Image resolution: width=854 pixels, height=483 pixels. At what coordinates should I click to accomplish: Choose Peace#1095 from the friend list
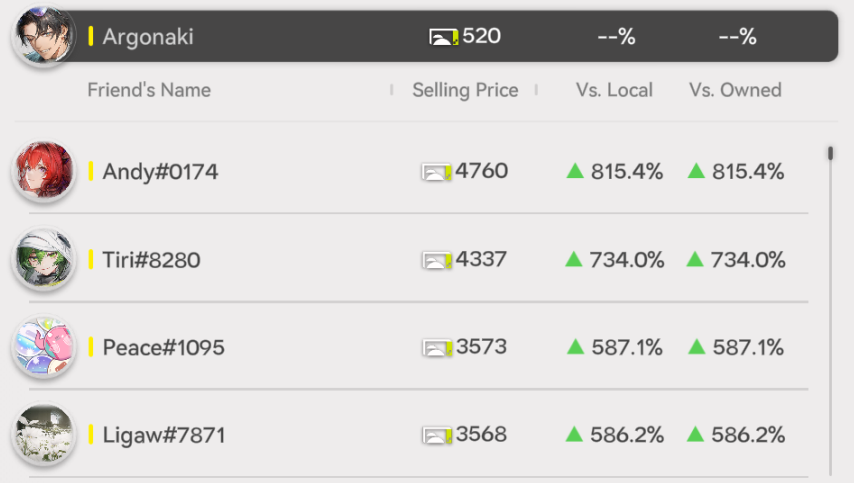click(x=163, y=348)
